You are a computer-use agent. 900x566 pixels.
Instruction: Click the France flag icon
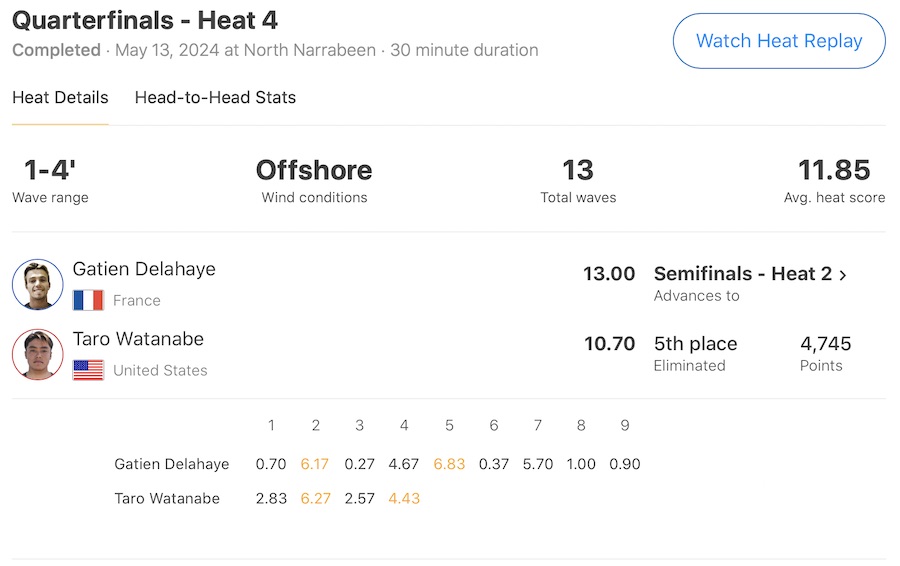(x=88, y=300)
